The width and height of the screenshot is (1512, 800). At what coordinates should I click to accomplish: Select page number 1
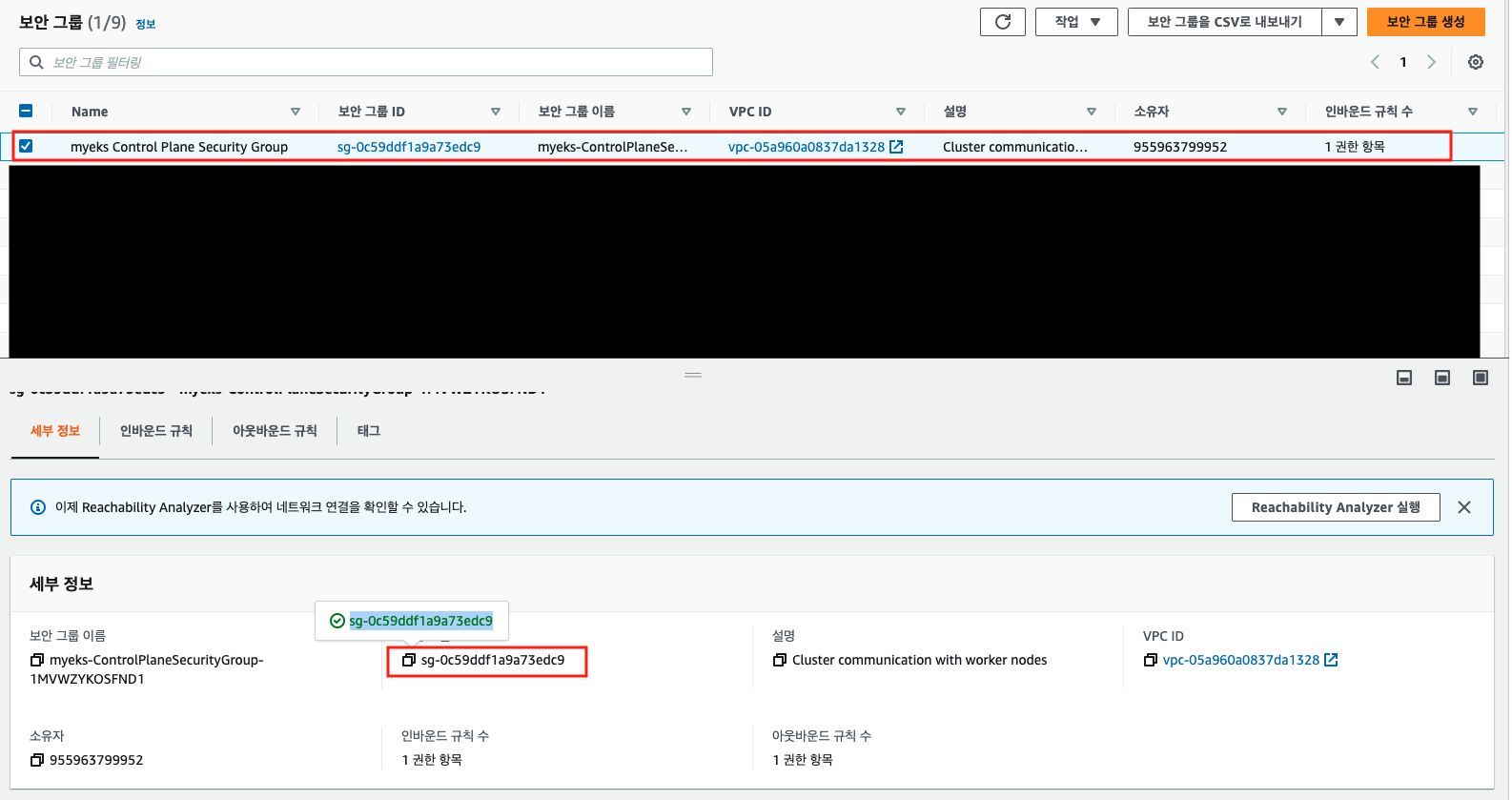click(1403, 62)
